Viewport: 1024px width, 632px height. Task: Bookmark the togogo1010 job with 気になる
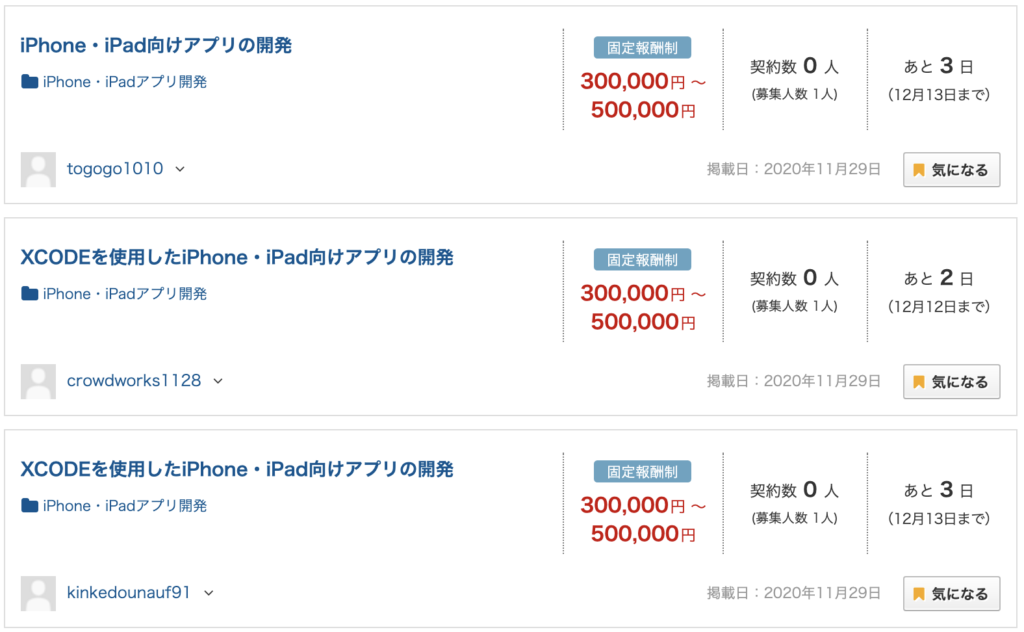(951, 170)
